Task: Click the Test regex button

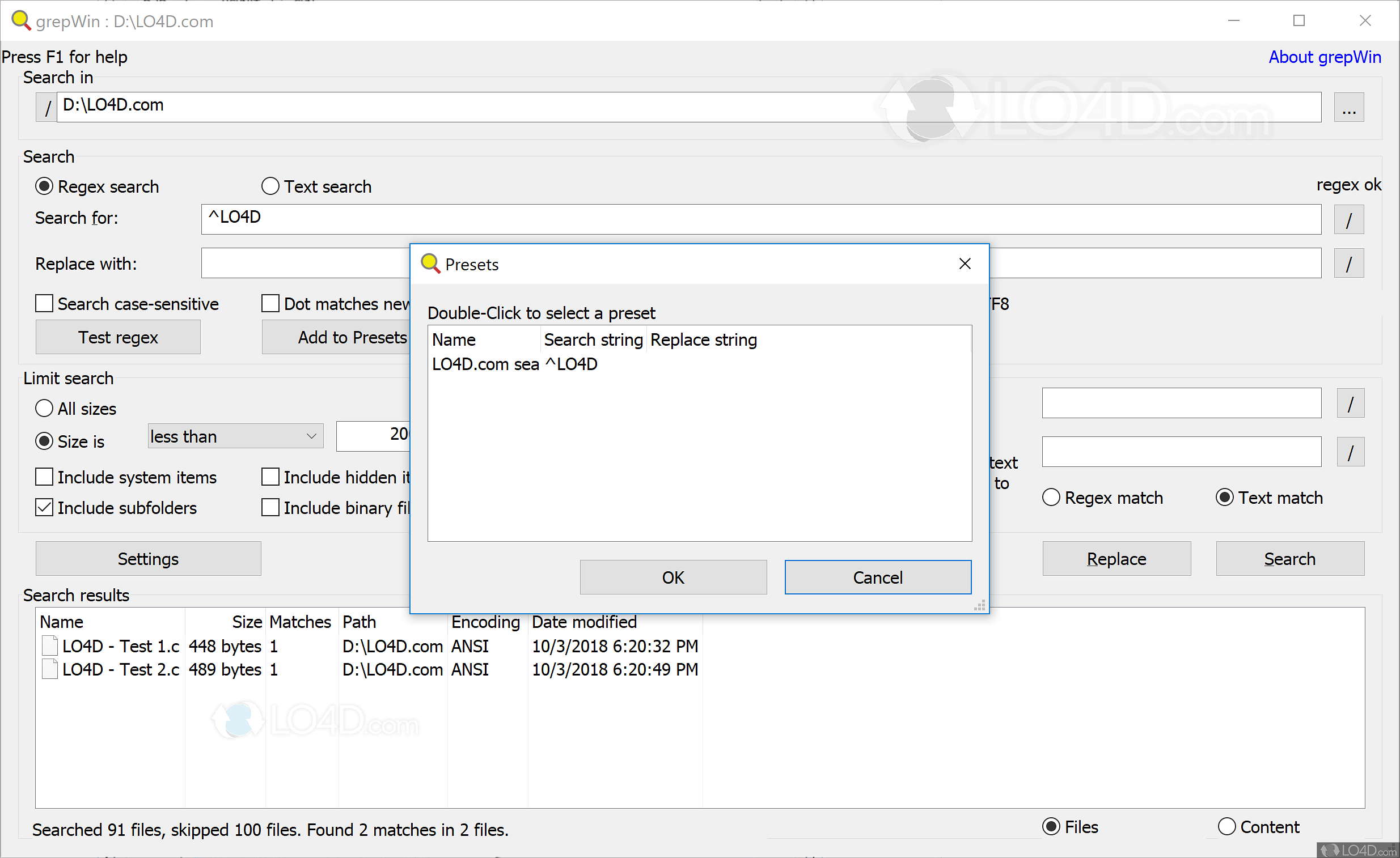Action: point(118,337)
